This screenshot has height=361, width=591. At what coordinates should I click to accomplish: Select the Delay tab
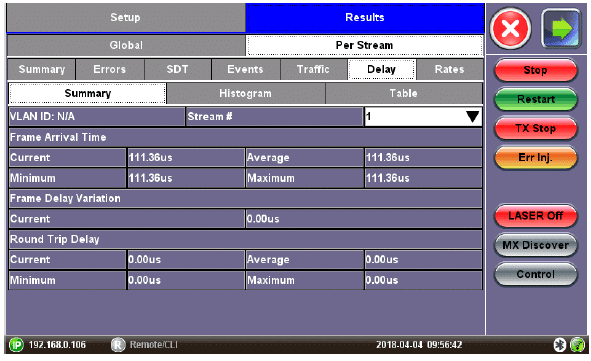point(381,69)
